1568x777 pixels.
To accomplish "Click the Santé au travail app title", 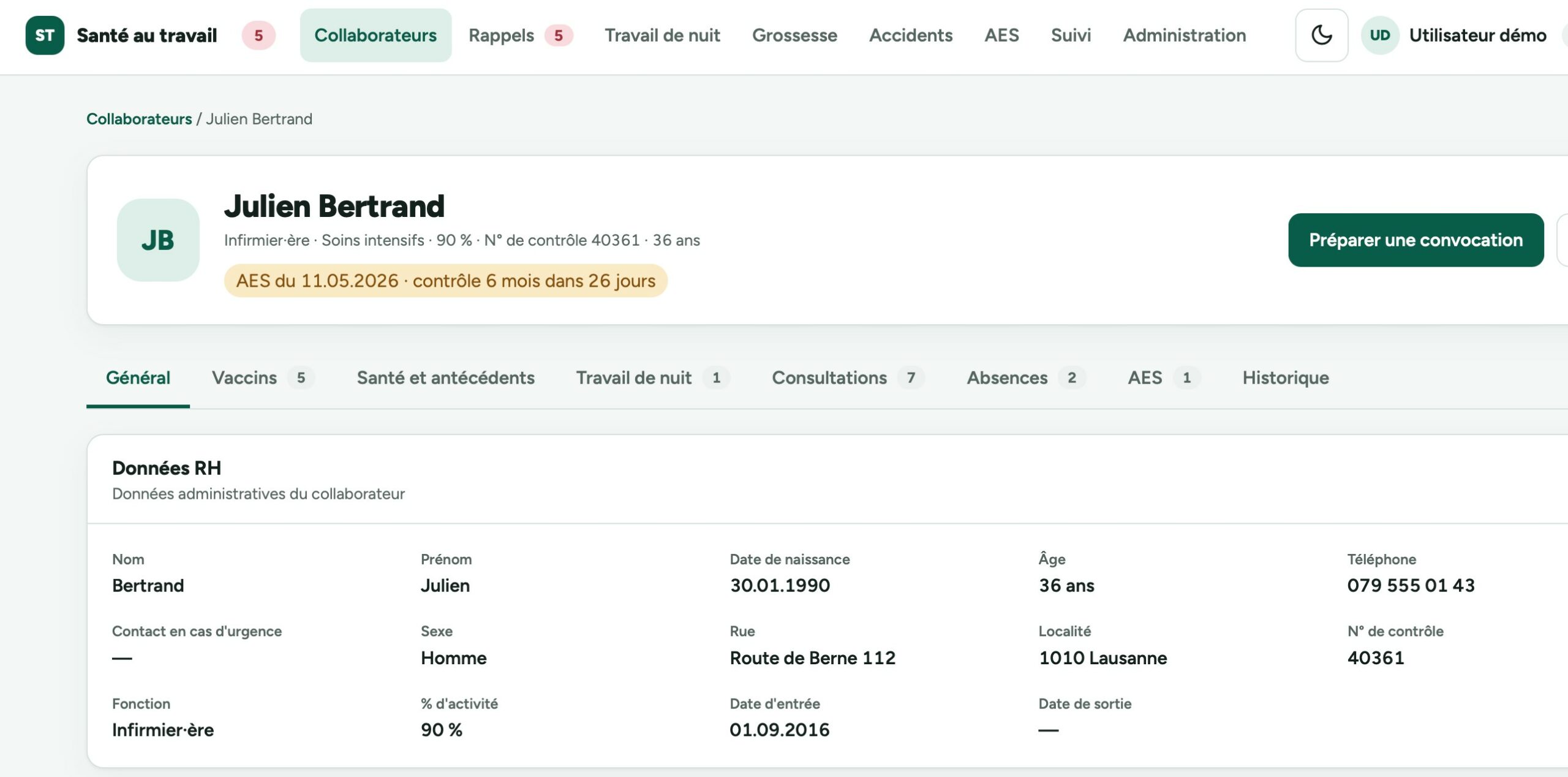I will (146, 35).
